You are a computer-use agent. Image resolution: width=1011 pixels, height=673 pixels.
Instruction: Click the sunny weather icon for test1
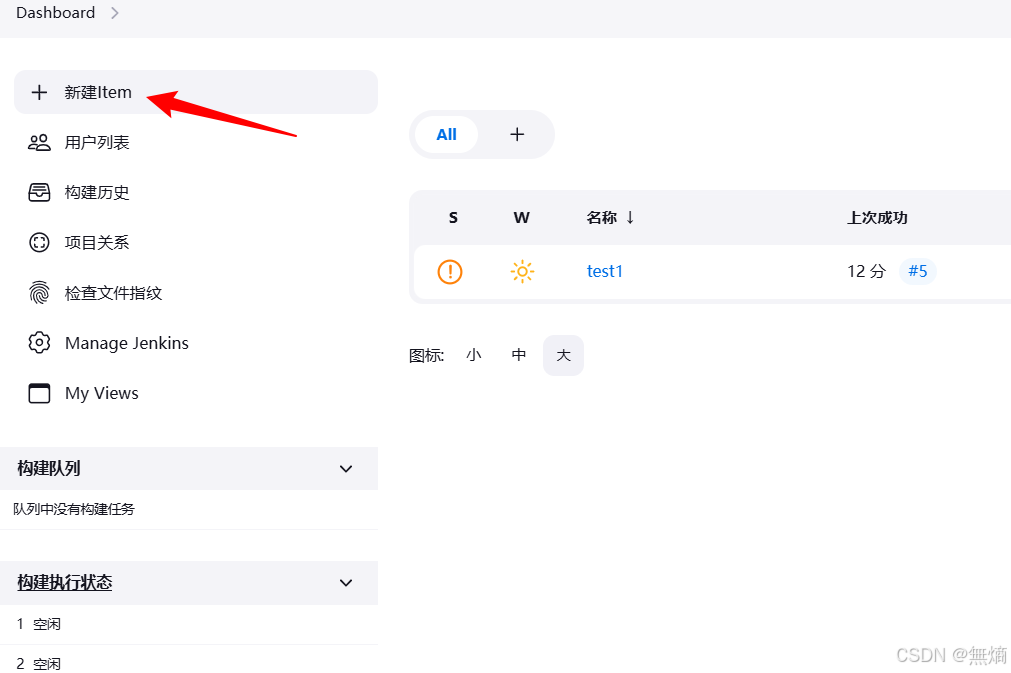point(522,271)
